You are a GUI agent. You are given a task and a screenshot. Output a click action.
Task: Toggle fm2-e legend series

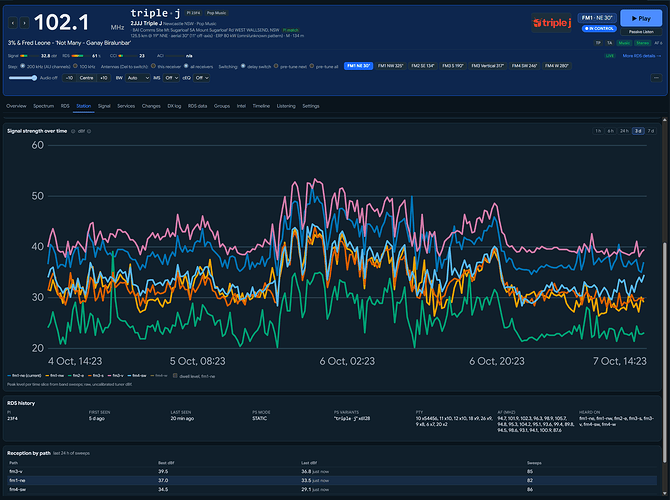[x=76, y=376]
